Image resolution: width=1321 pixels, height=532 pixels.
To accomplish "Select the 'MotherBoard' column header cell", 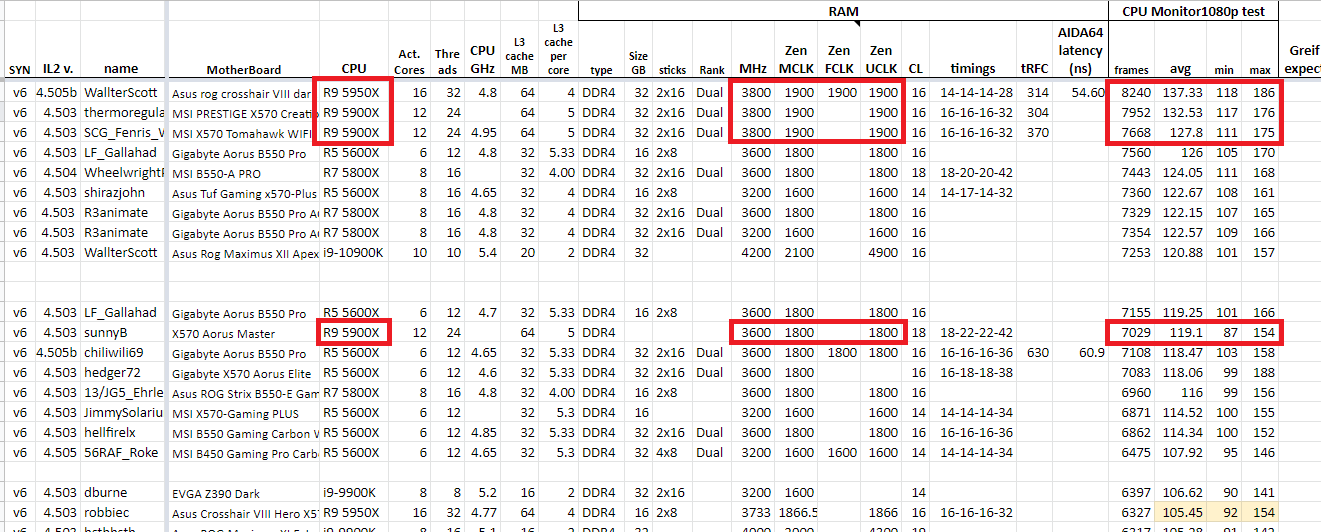I will (243, 70).
